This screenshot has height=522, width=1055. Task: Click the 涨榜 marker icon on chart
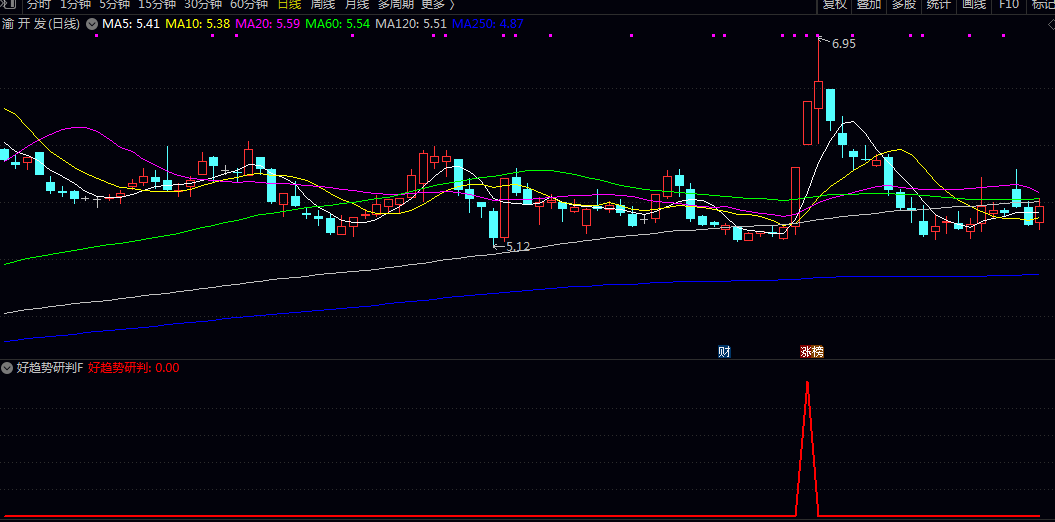(x=811, y=351)
